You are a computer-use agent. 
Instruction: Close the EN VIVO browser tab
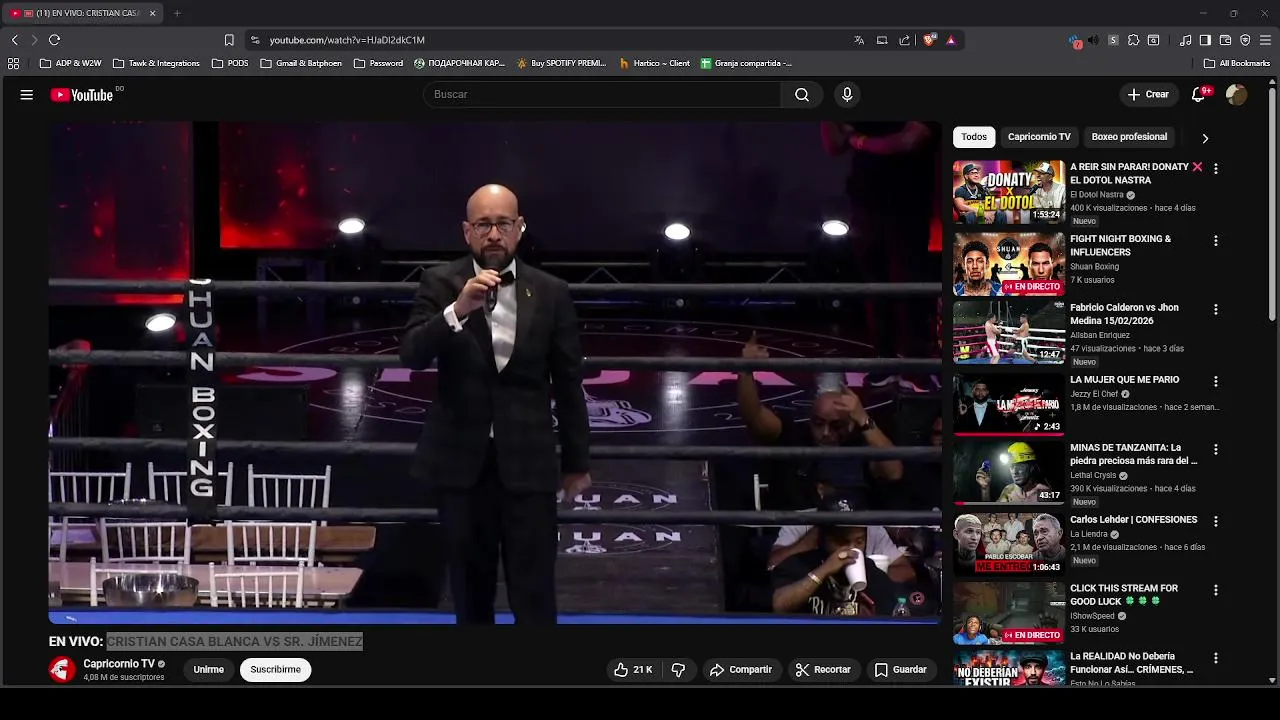[152, 13]
